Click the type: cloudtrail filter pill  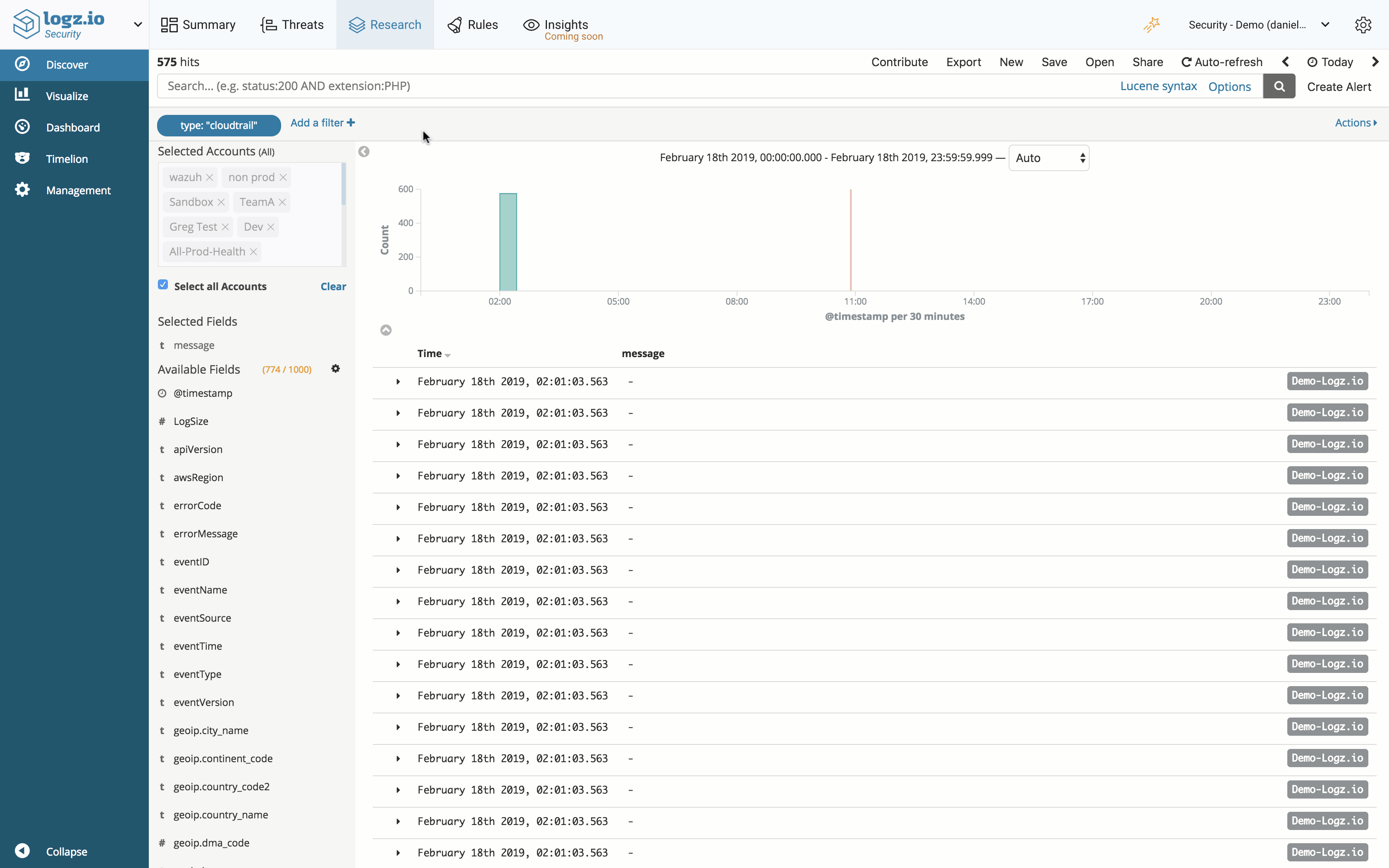(x=219, y=125)
